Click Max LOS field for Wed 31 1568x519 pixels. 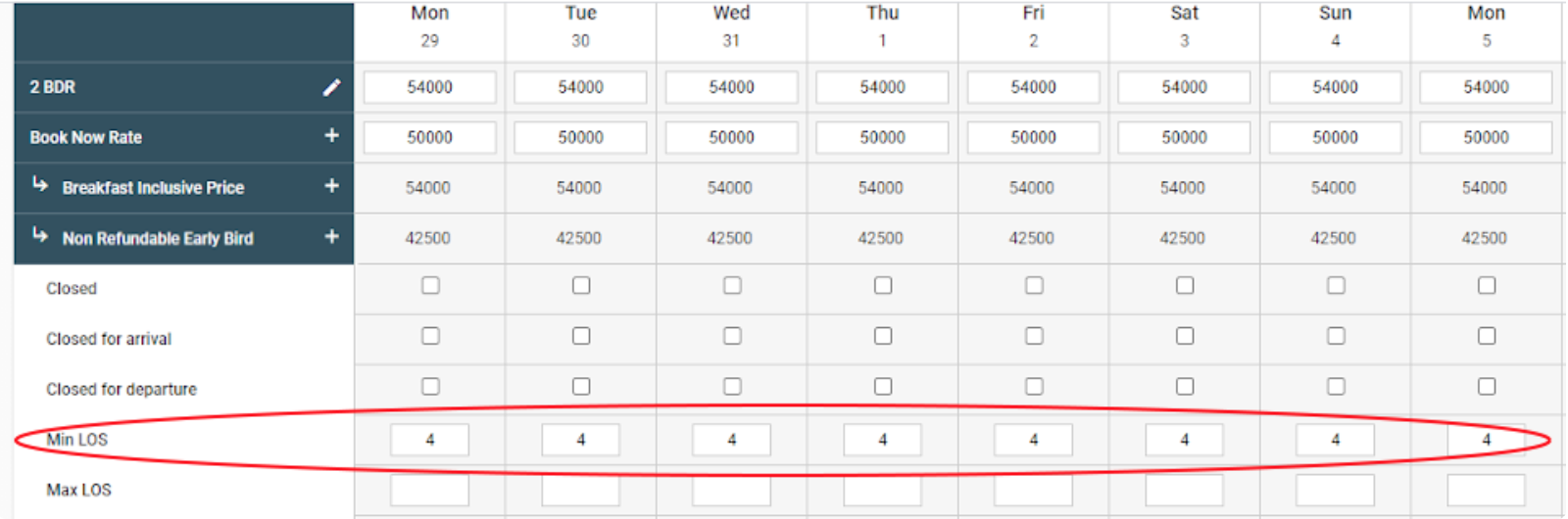coord(731,490)
